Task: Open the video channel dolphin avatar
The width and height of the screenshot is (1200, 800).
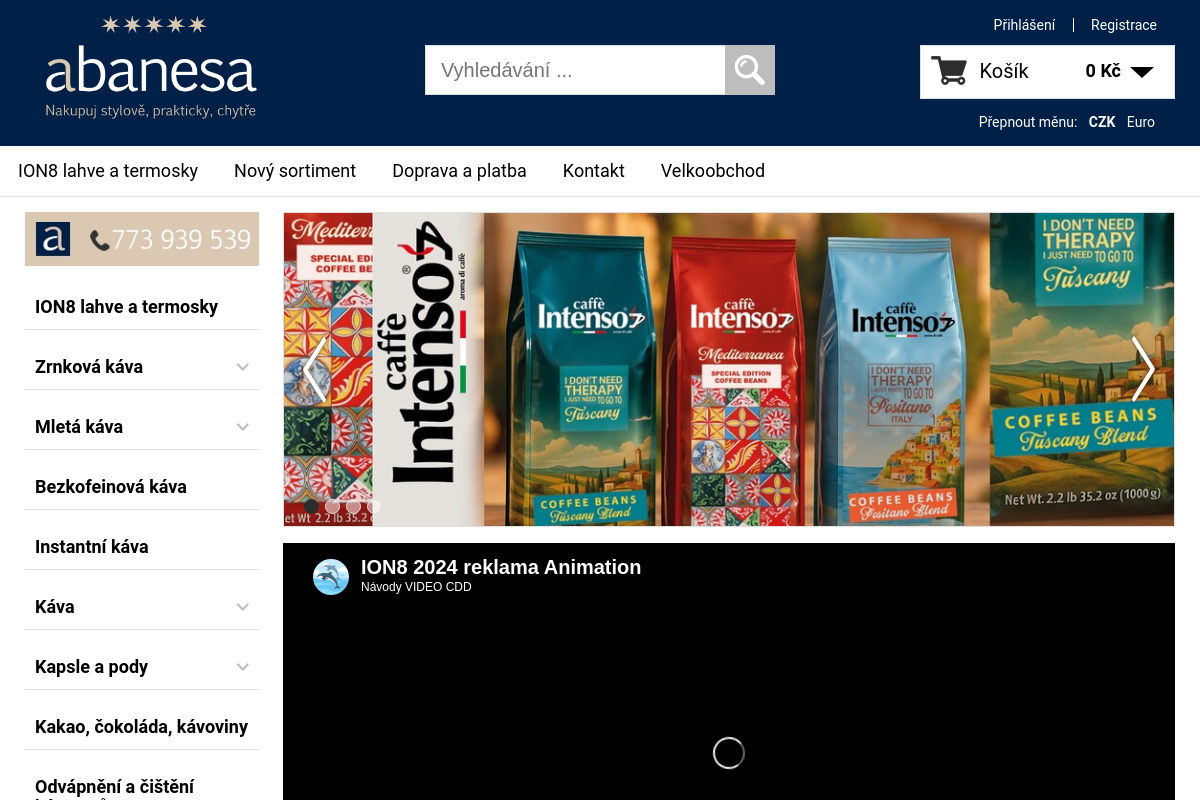Action: [331, 577]
